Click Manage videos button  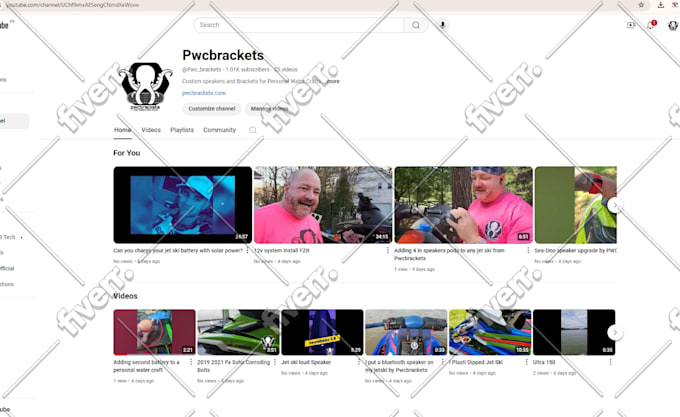coord(269,109)
